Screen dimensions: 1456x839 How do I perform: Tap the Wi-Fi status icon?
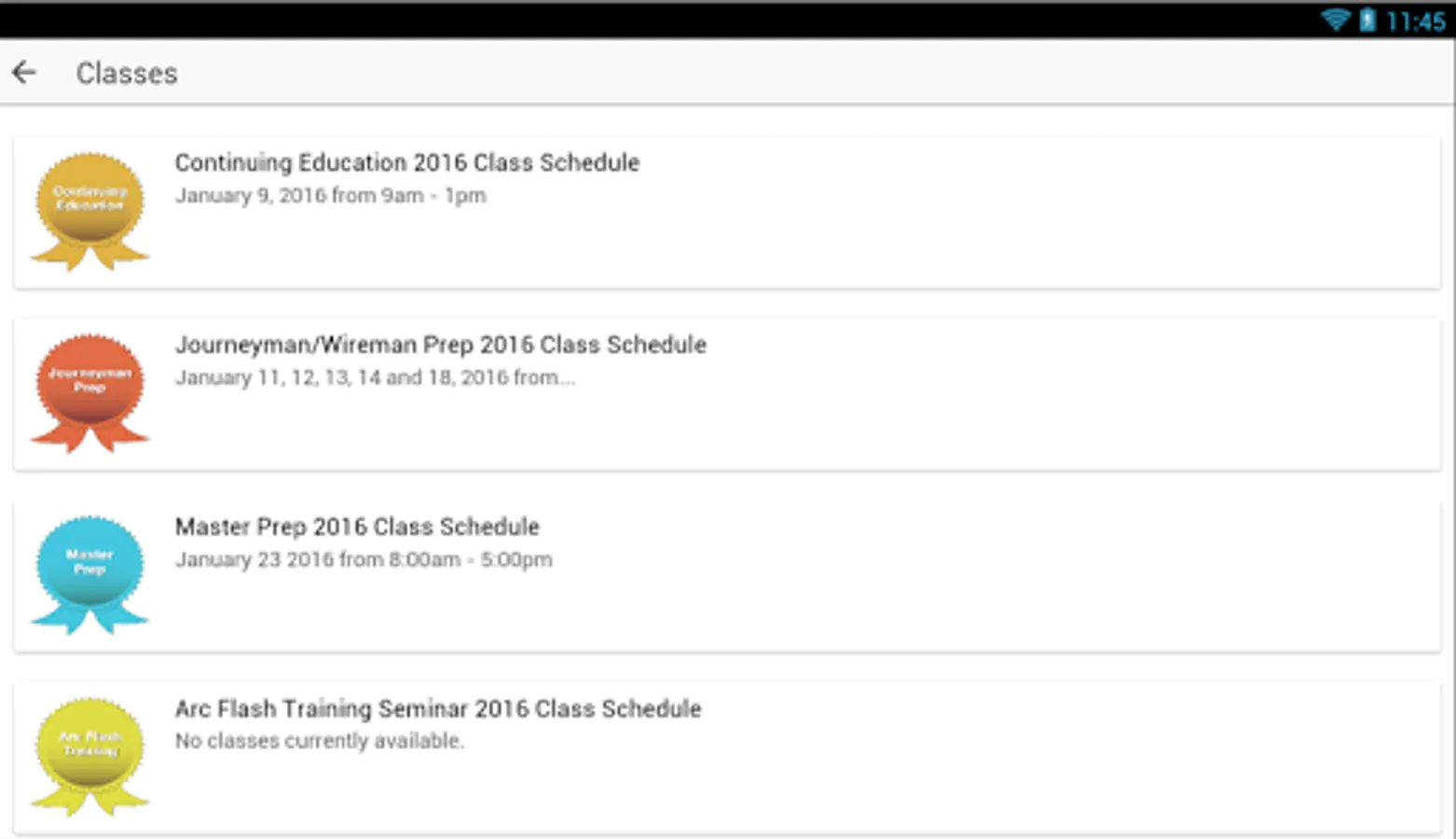pos(1336,20)
